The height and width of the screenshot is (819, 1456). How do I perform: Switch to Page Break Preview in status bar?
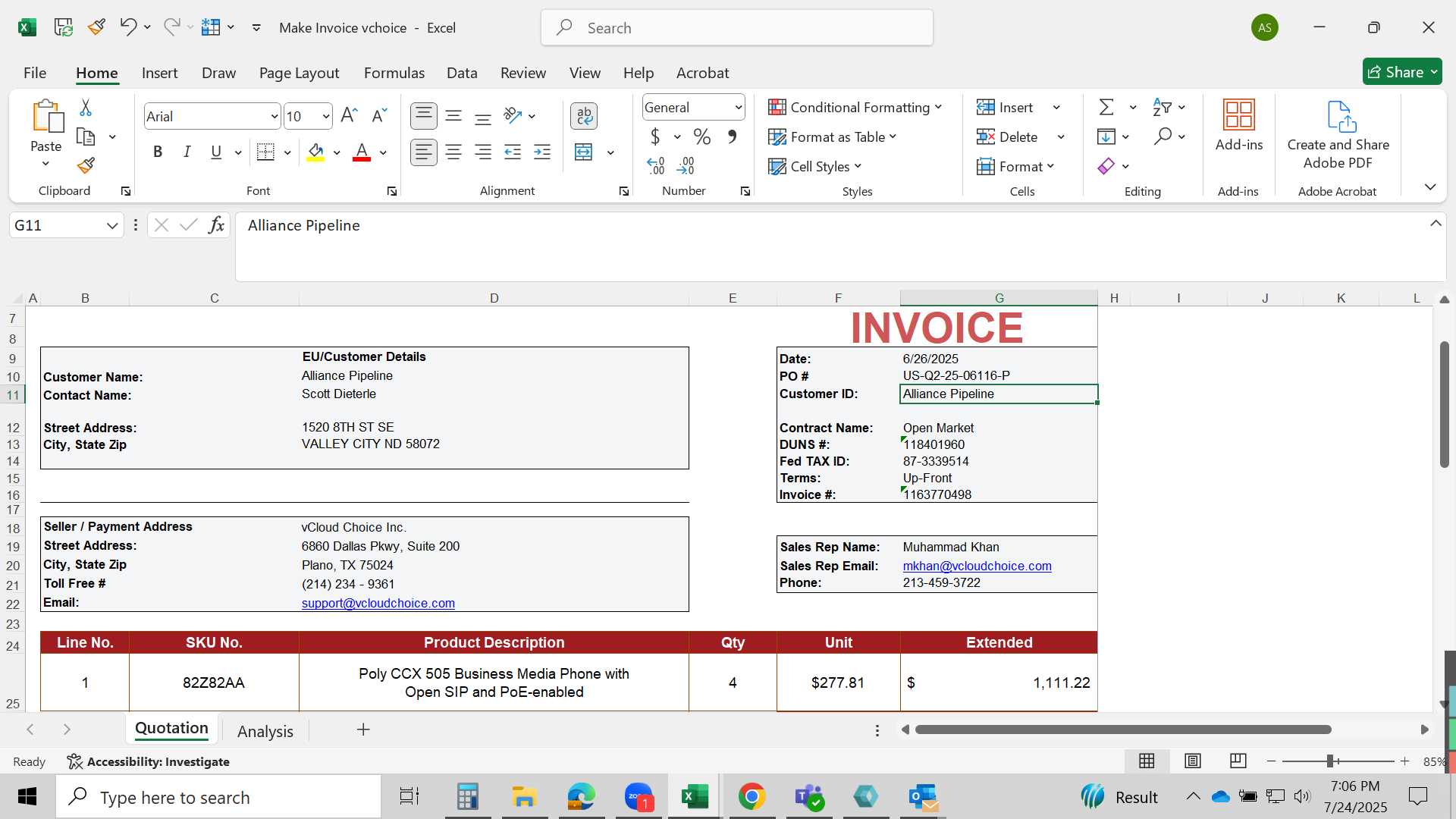(x=1238, y=761)
